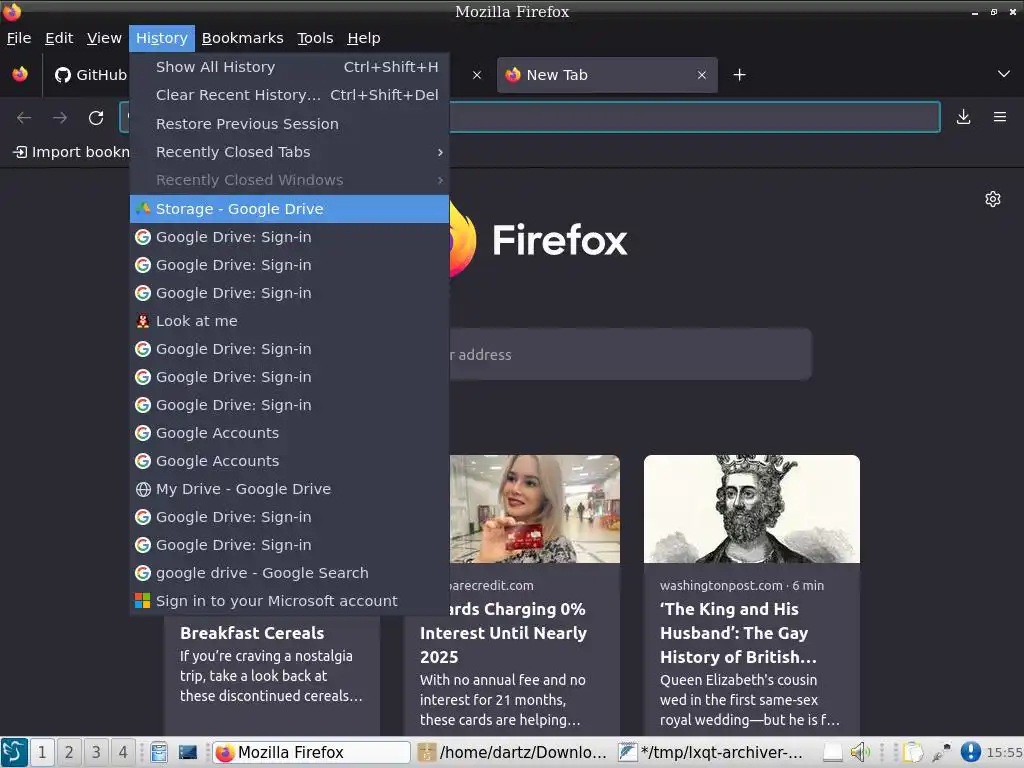Click the removable media tray icon
The image size is (1024, 768).
833,752
